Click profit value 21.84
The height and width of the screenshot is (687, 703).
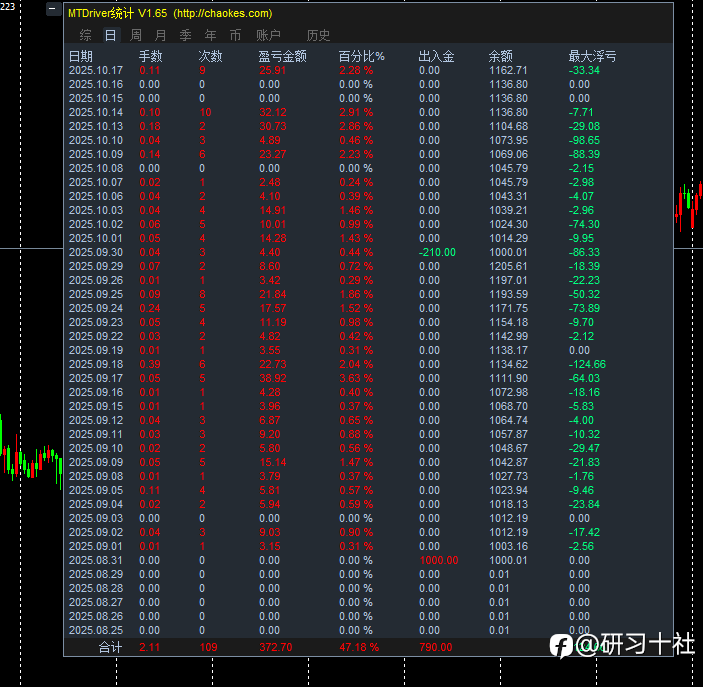pyautogui.click(x=273, y=294)
